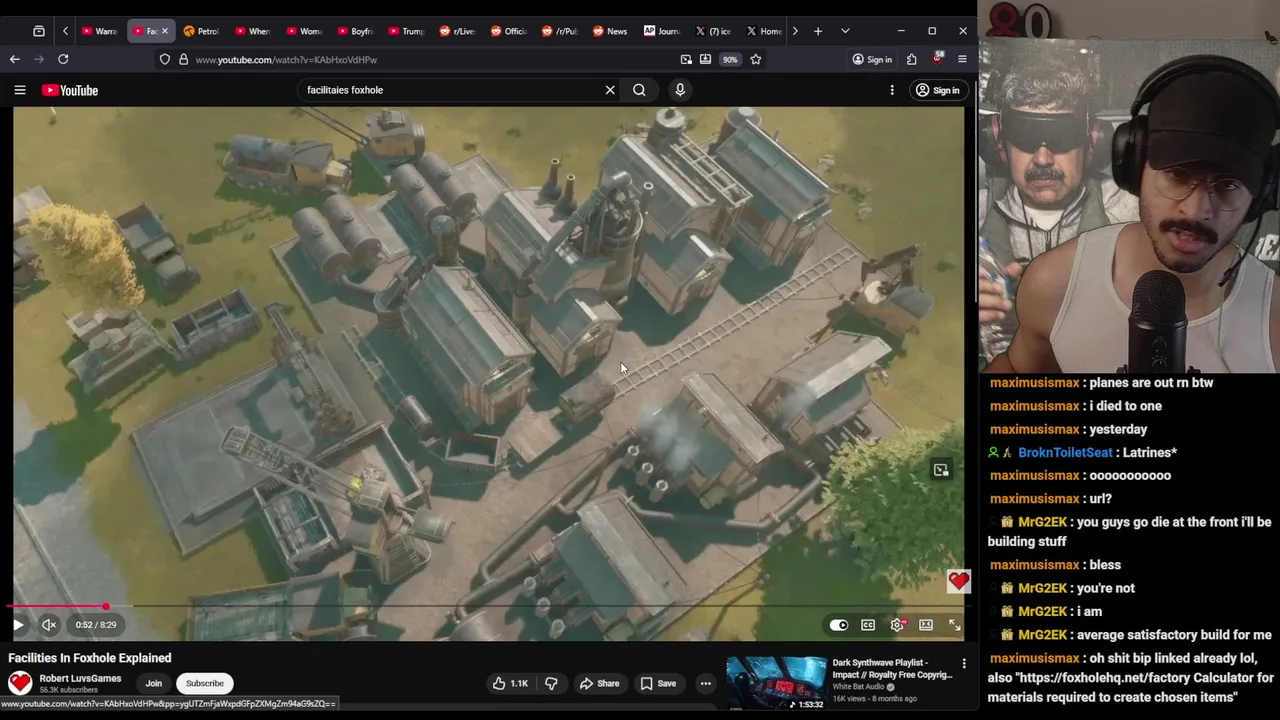The image size is (1280, 720).
Task: Bookmark this page with the star
Action: (x=756, y=59)
